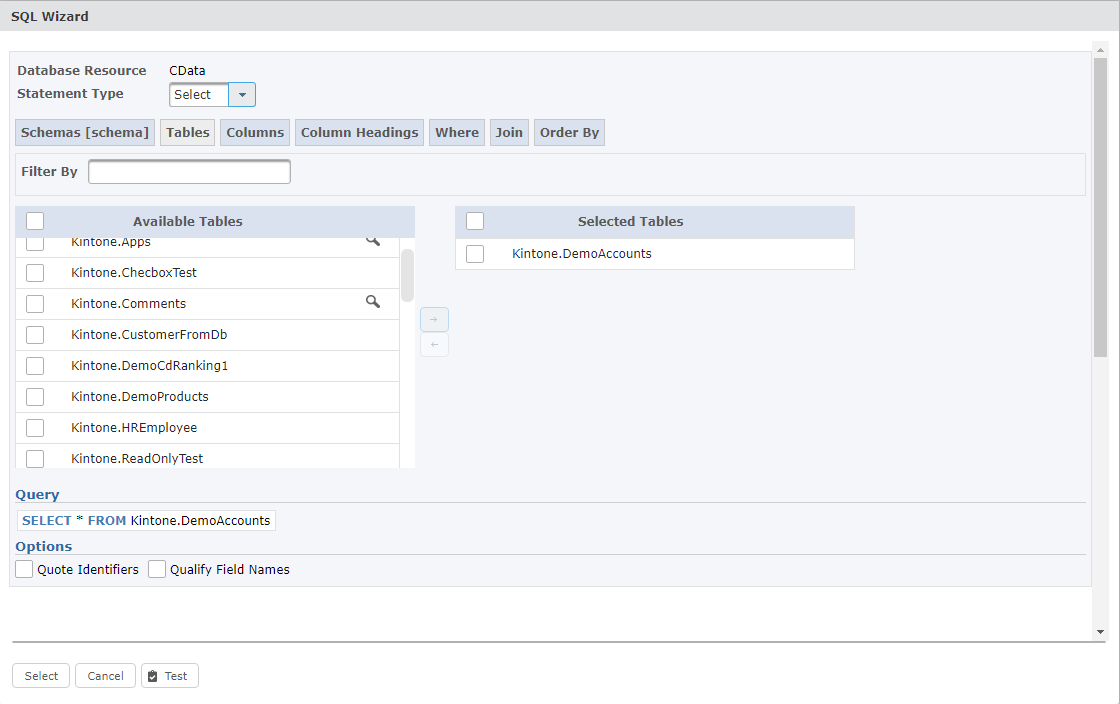Open the Join tab
This screenshot has height=704, width=1120.
tap(509, 133)
